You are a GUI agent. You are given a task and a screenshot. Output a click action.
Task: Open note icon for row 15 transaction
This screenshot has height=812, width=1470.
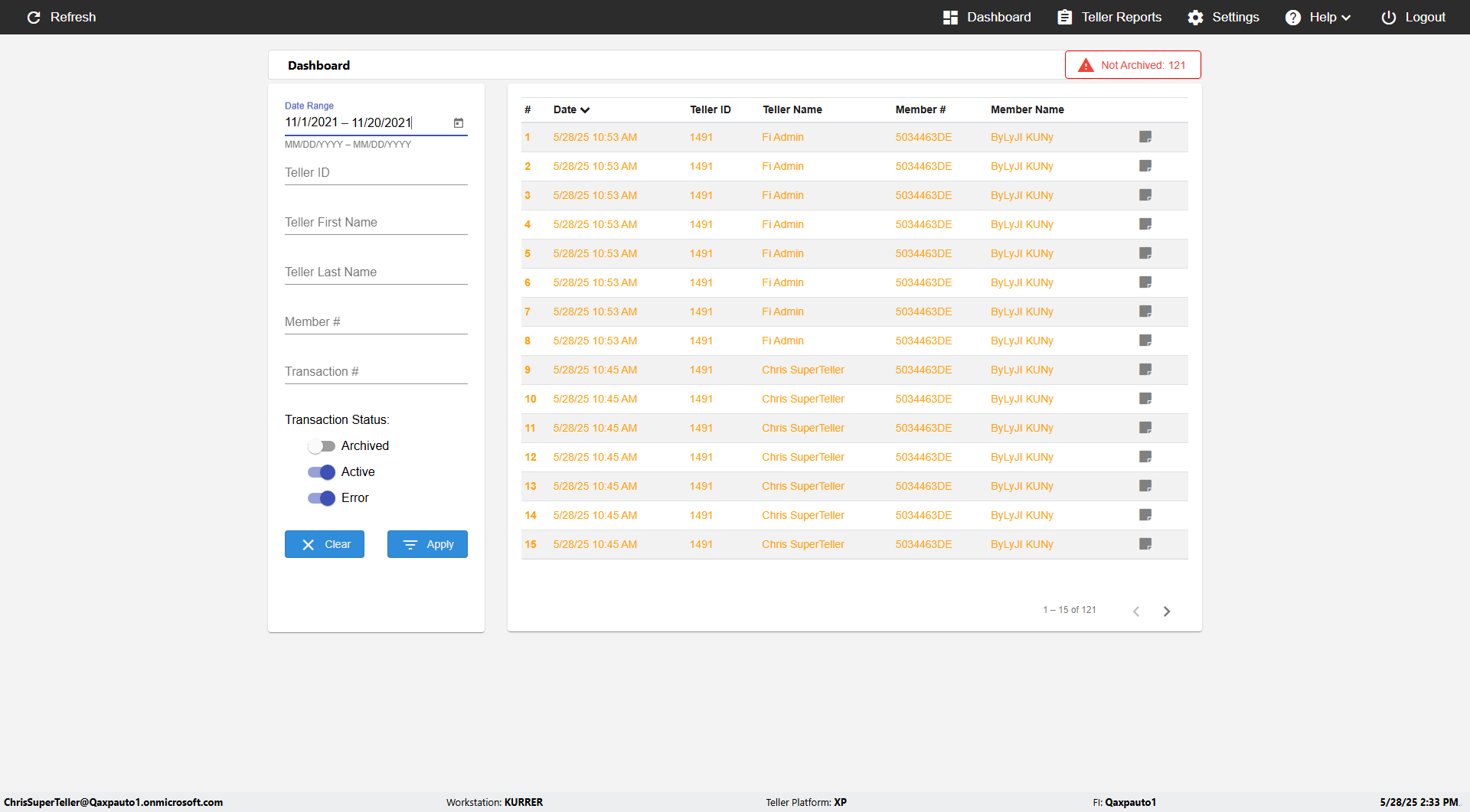coord(1145,544)
